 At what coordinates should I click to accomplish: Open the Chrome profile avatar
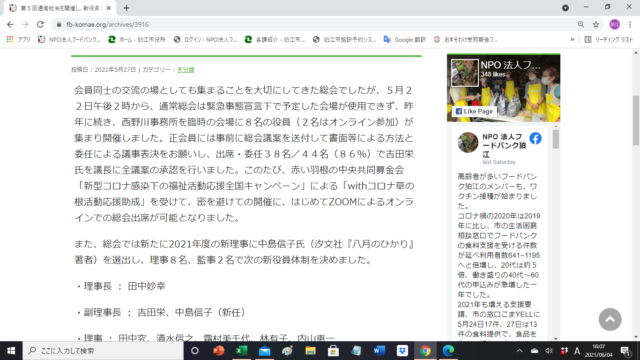pyautogui.click(x=614, y=24)
